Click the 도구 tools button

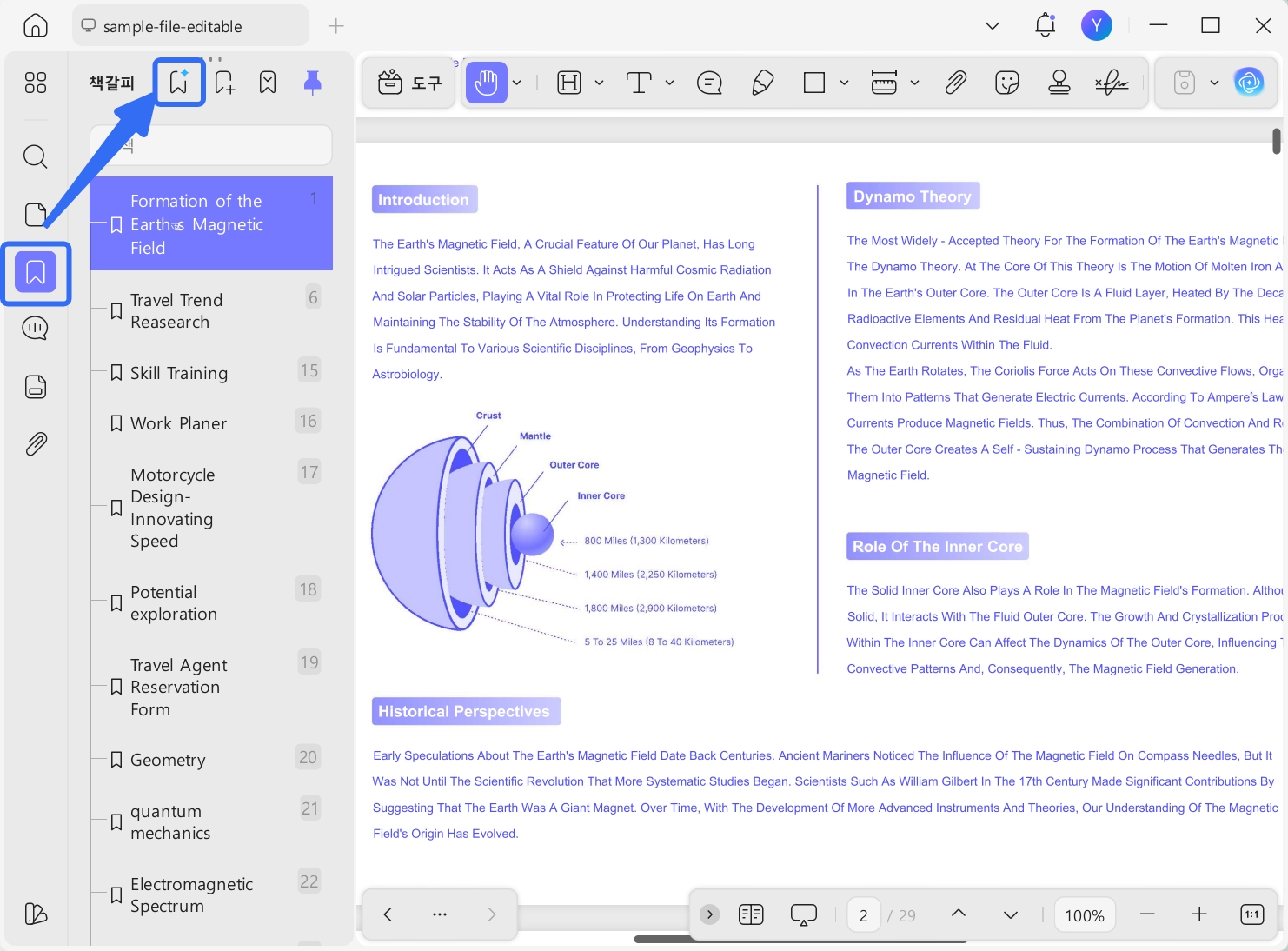pos(409,83)
